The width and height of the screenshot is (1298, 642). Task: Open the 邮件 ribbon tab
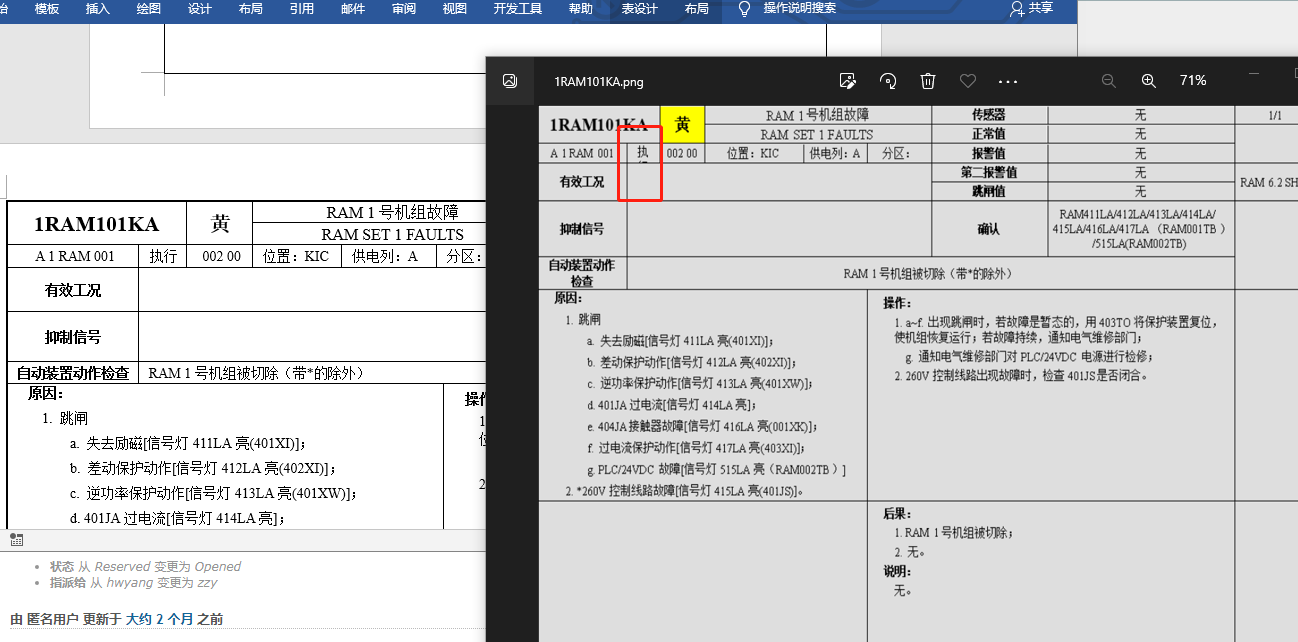[353, 9]
